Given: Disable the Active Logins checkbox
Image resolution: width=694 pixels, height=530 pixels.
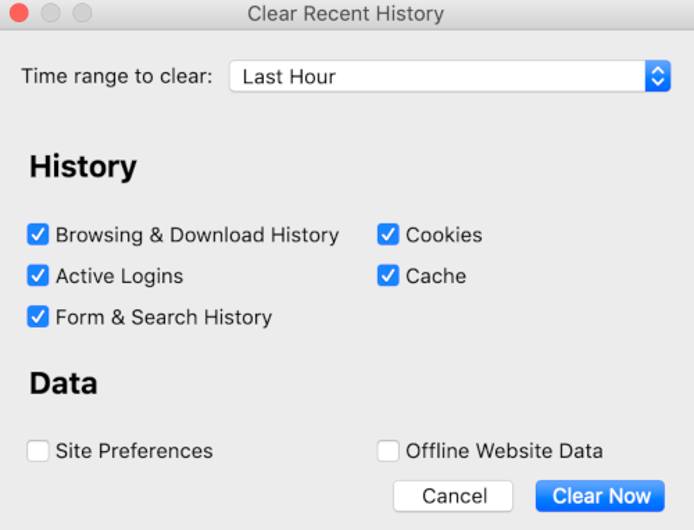Looking at the screenshot, I should pyautogui.click(x=38, y=276).
